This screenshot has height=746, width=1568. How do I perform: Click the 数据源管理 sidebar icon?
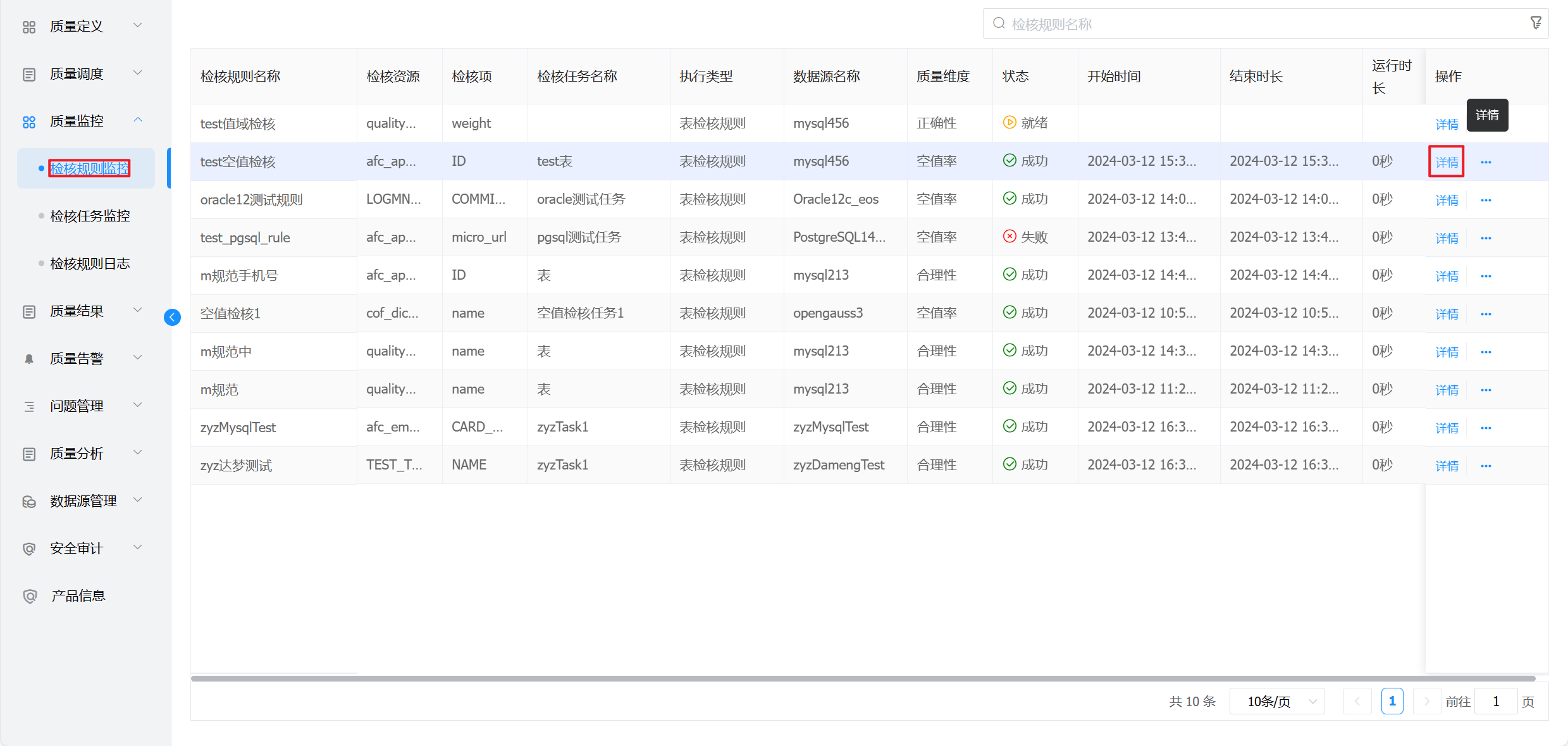coord(29,501)
